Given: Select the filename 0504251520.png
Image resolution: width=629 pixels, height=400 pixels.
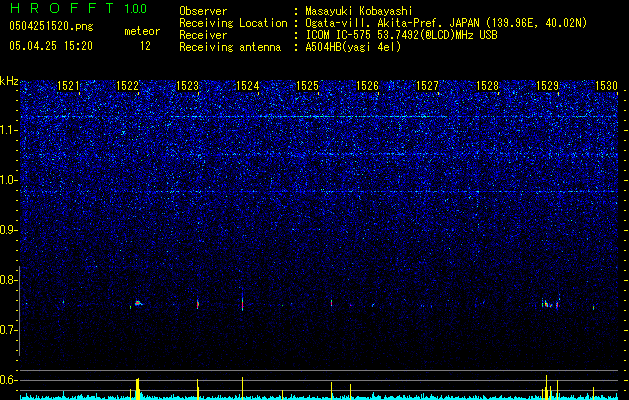Looking at the screenshot, I should pyautogui.click(x=51, y=26).
